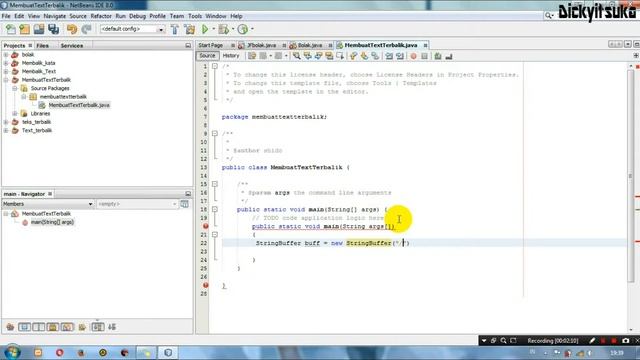Click the Clean and Build Project icon
This screenshot has height=360, width=640.
pos(190,29)
